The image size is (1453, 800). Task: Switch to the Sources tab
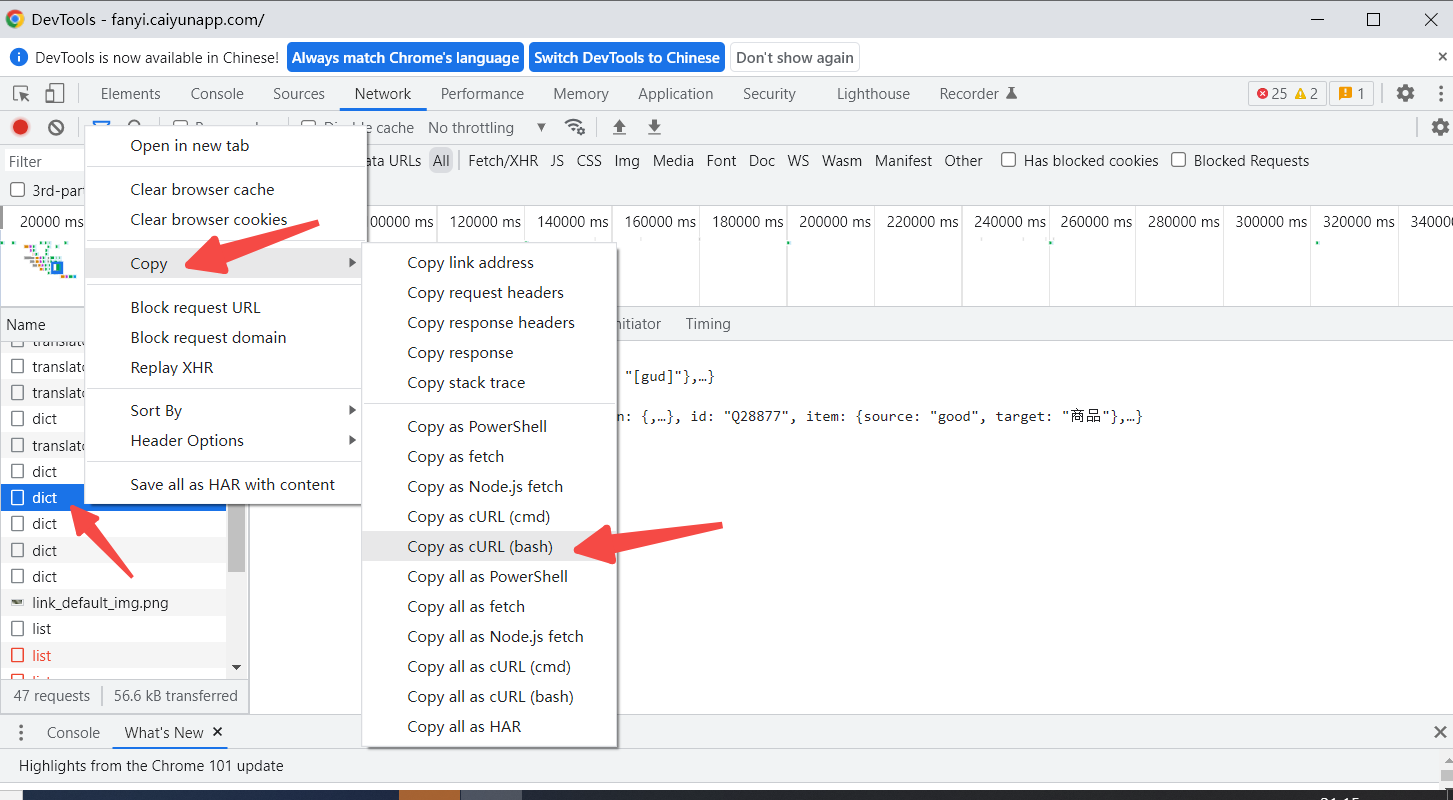pos(299,94)
